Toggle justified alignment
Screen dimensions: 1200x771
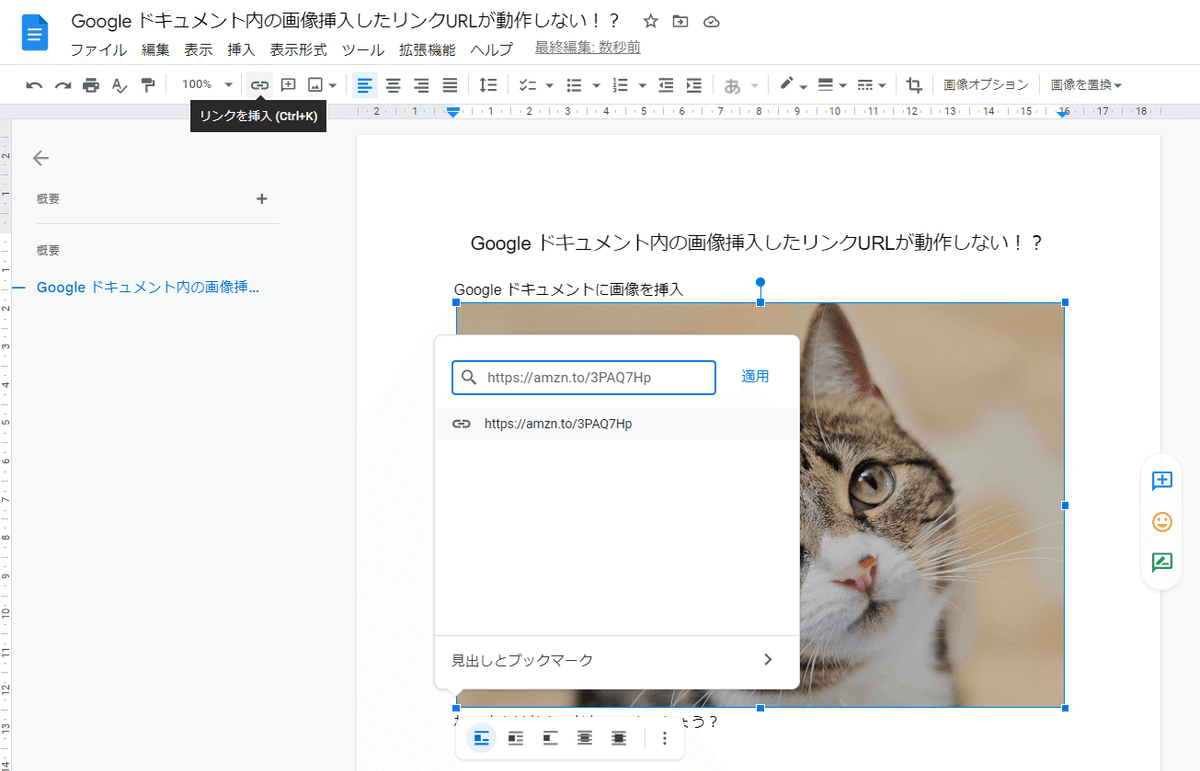pos(449,84)
